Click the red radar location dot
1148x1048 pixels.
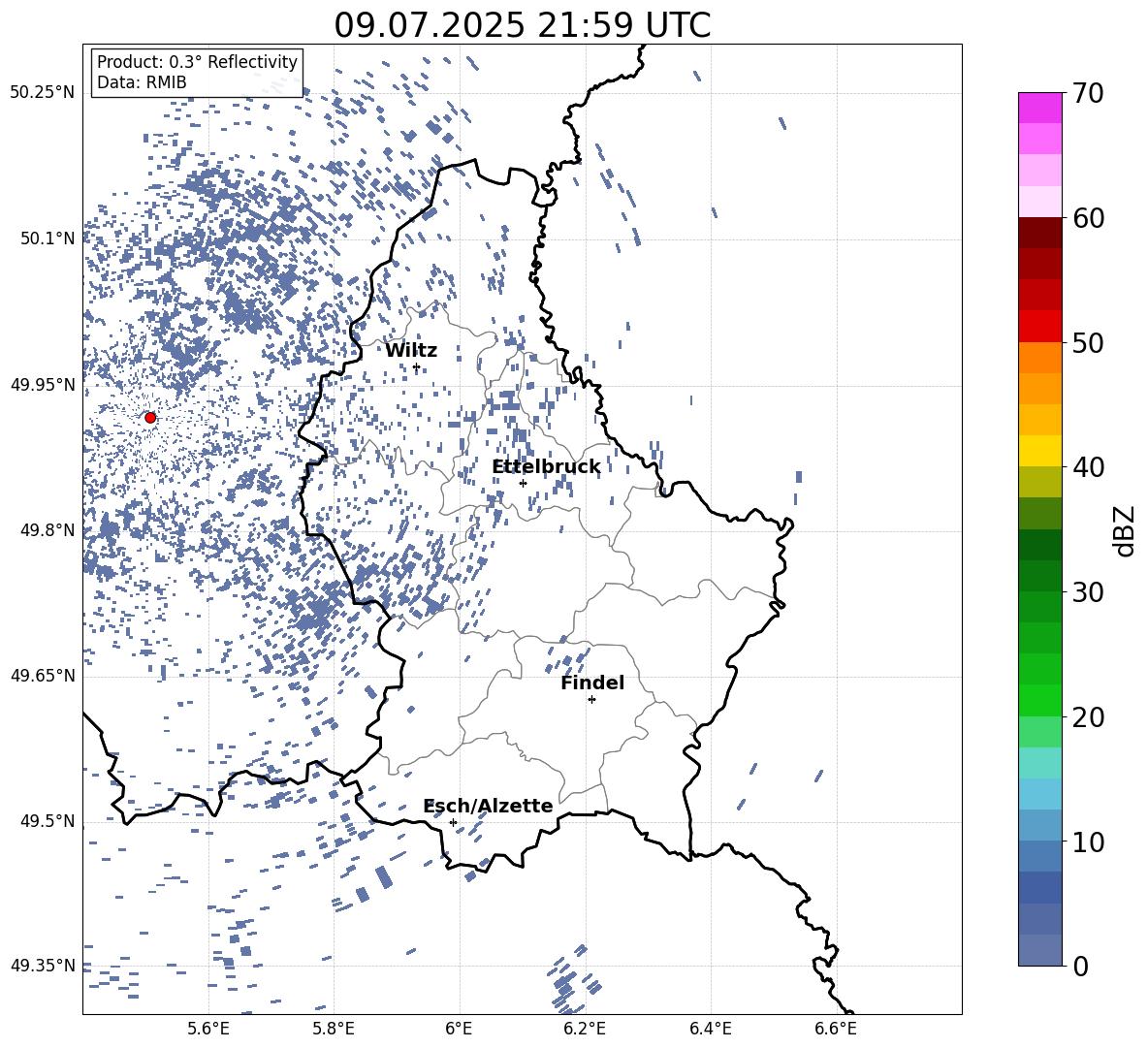click(150, 417)
